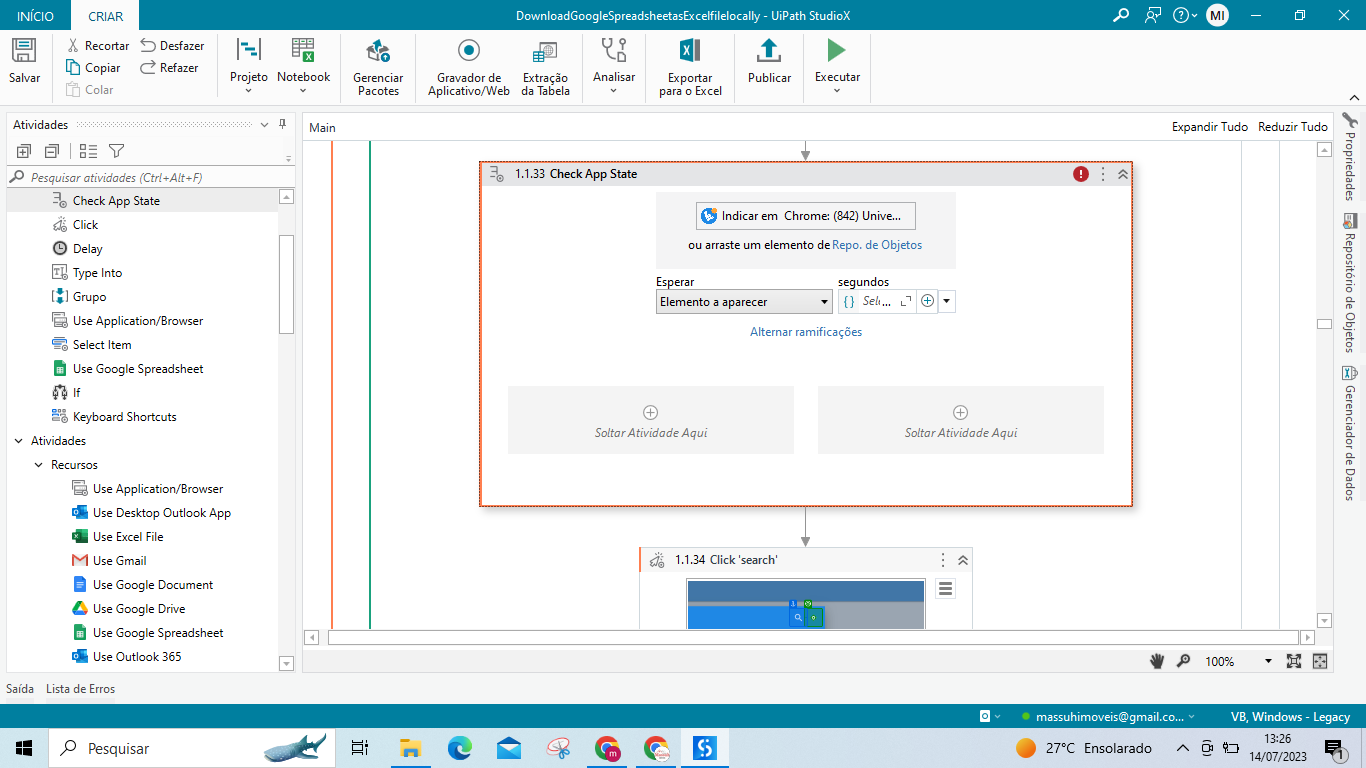Follow the 'Repo. de Objetos' link
Image resolution: width=1366 pixels, height=768 pixels.
pyautogui.click(x=877, y=245)
